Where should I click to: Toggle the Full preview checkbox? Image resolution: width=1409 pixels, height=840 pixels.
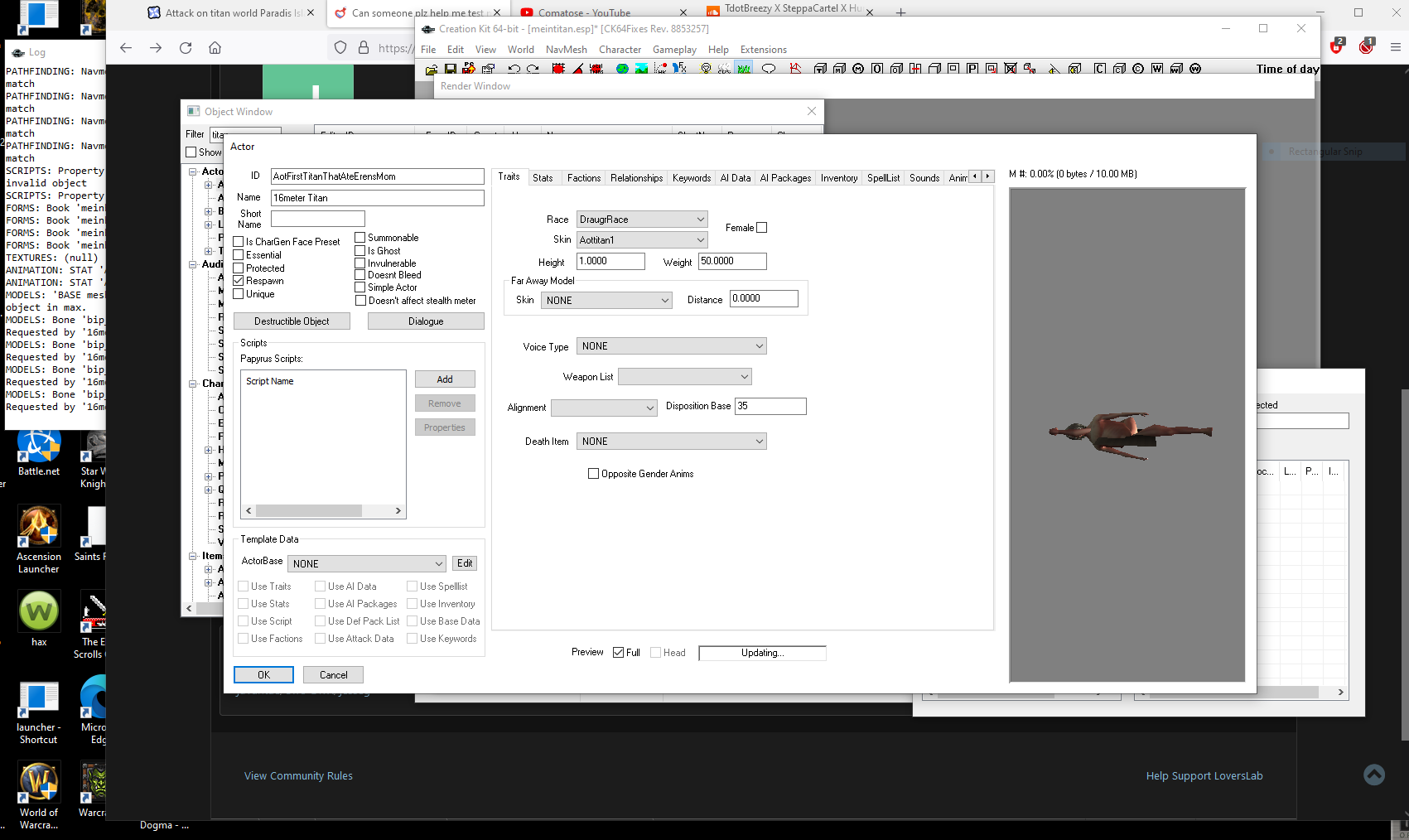[x=618, y=653]
